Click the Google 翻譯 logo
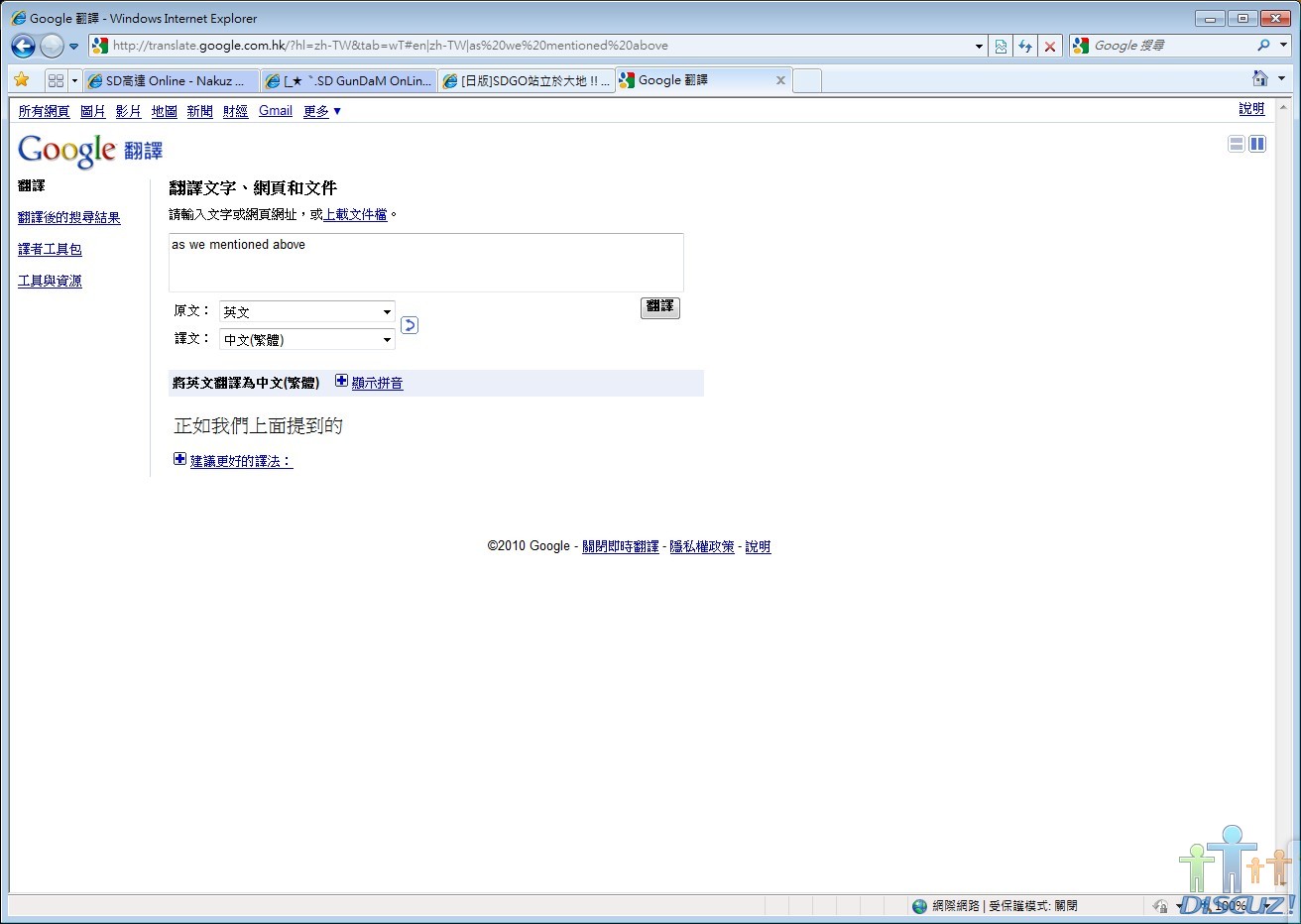1301x924 pixels. click(90, 151)
